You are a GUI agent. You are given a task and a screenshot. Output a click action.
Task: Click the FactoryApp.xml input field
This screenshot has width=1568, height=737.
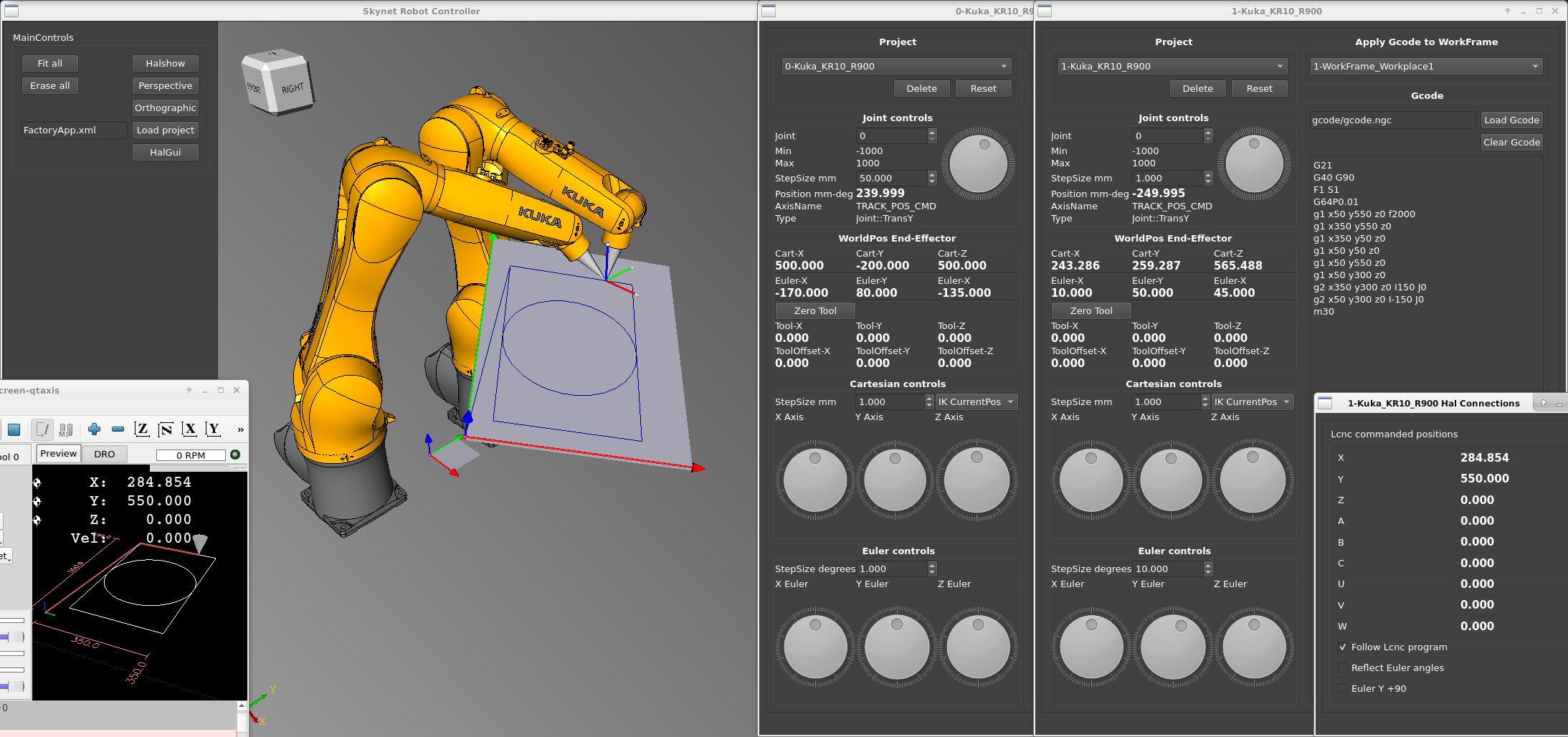pos(74,130)
